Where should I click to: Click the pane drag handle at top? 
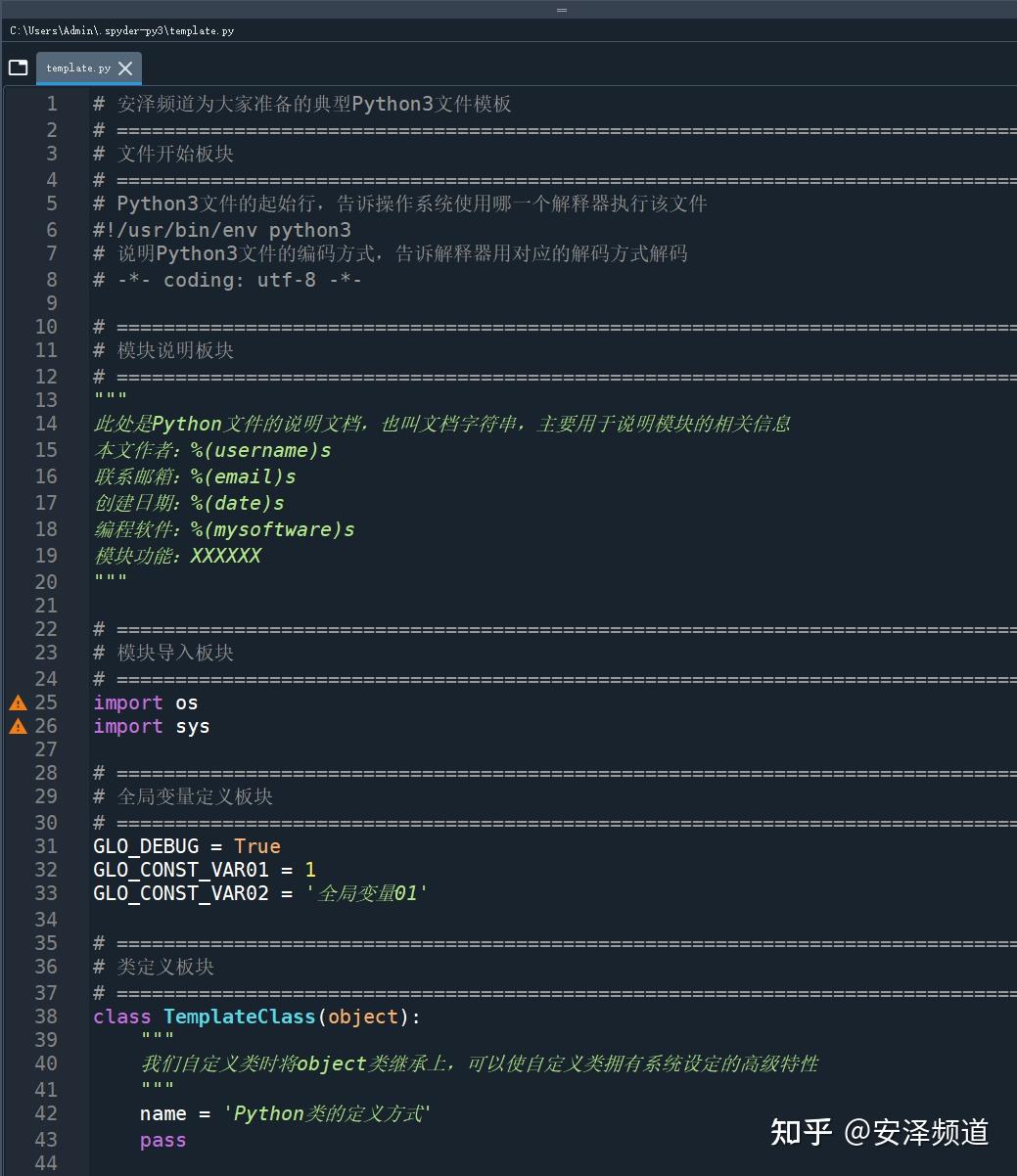click(x=562, y=9)
